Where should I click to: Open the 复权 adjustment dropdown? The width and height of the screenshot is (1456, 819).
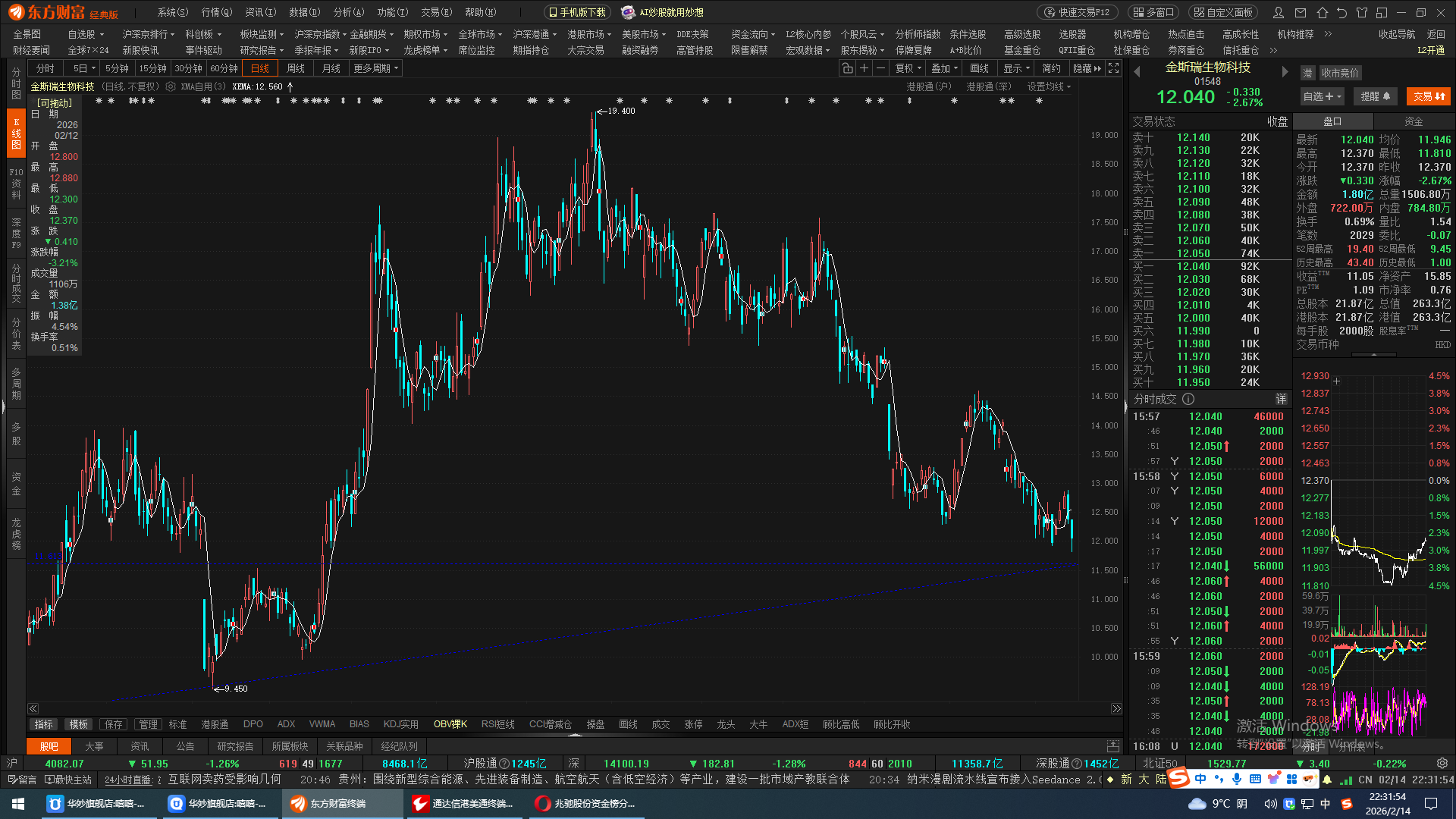point(908,68)
